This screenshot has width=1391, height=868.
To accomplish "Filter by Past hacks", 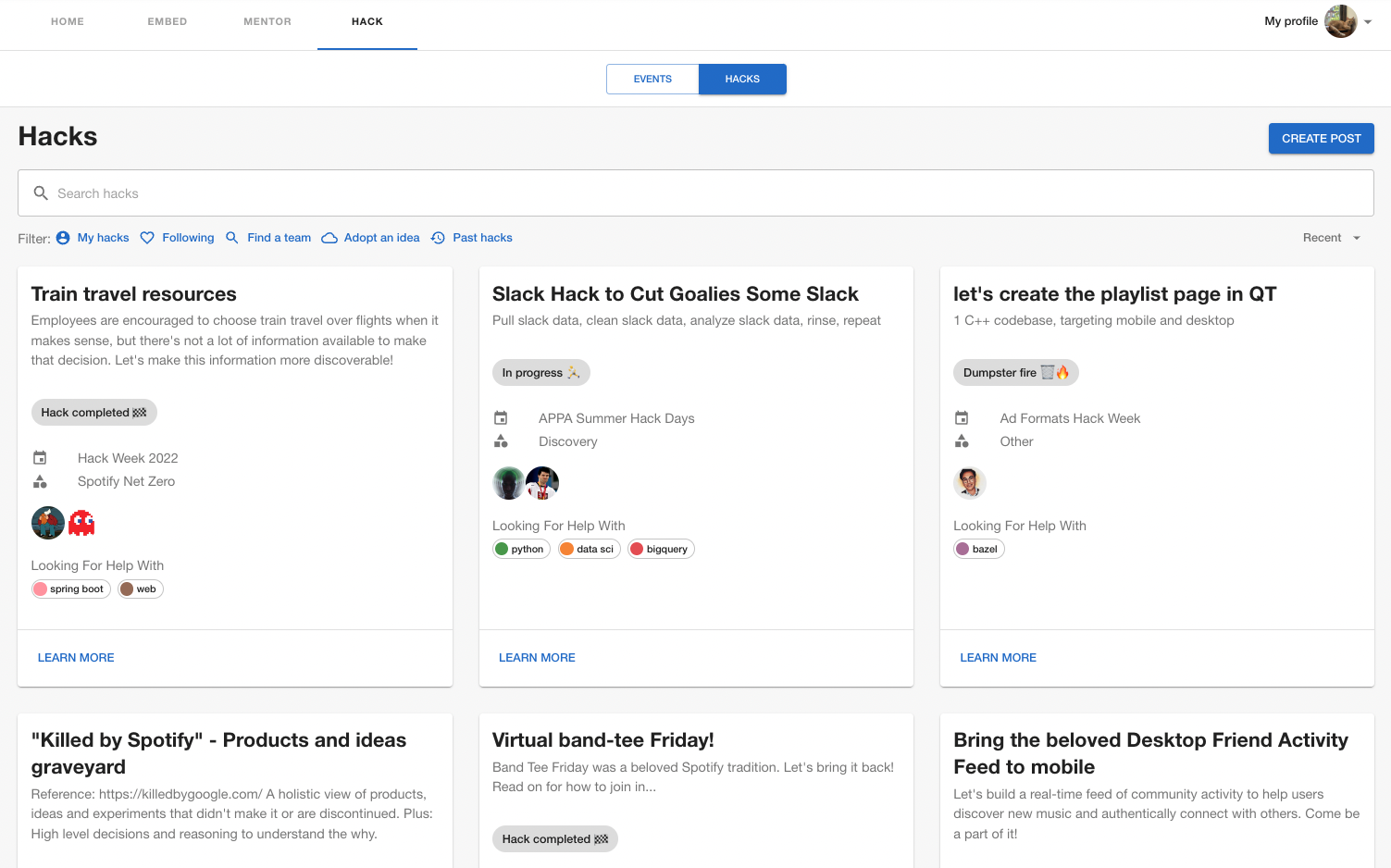I will pyautogui.click(x=471, y=238).
